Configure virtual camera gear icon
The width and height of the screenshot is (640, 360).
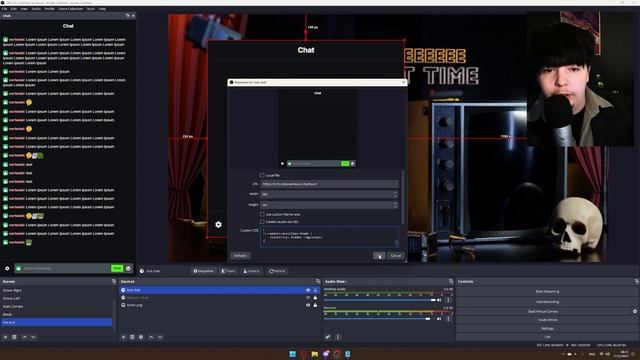tap(635, 311)
